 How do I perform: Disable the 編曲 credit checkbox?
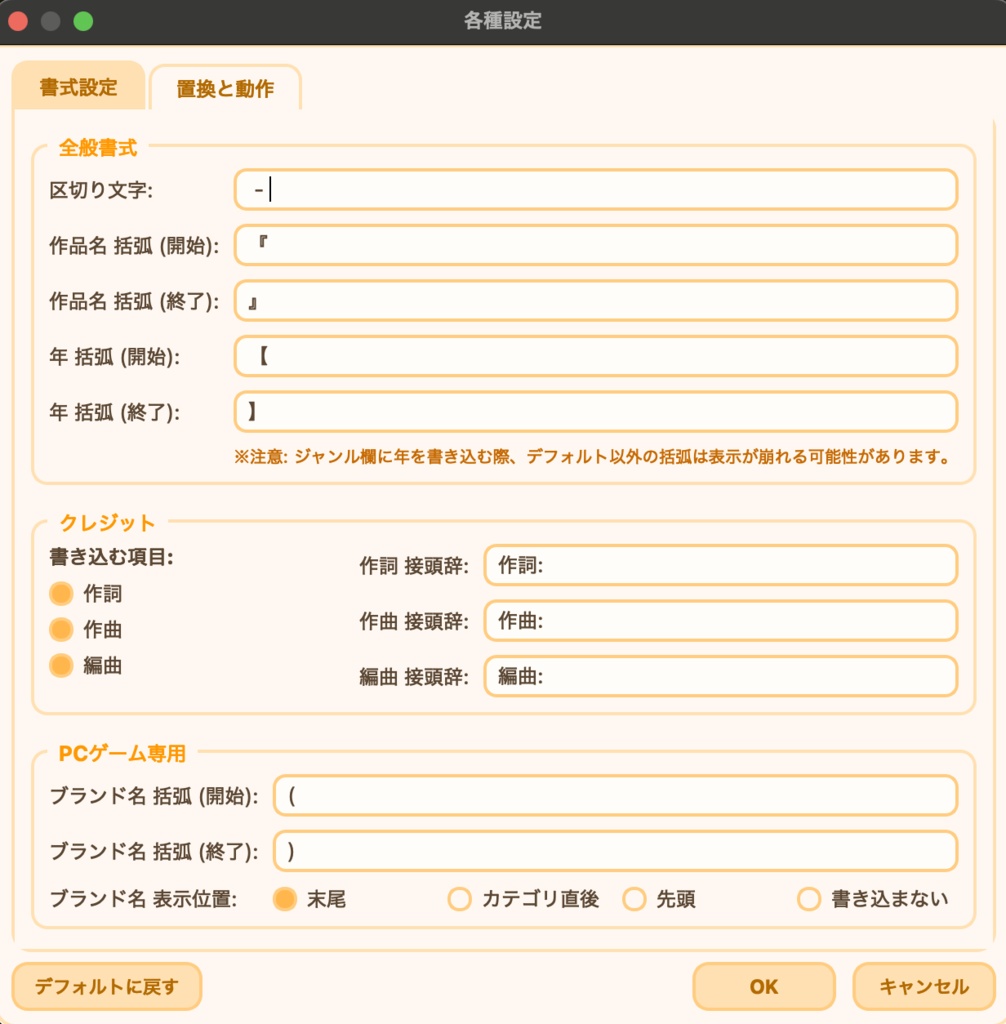click(x=60, y=665)
